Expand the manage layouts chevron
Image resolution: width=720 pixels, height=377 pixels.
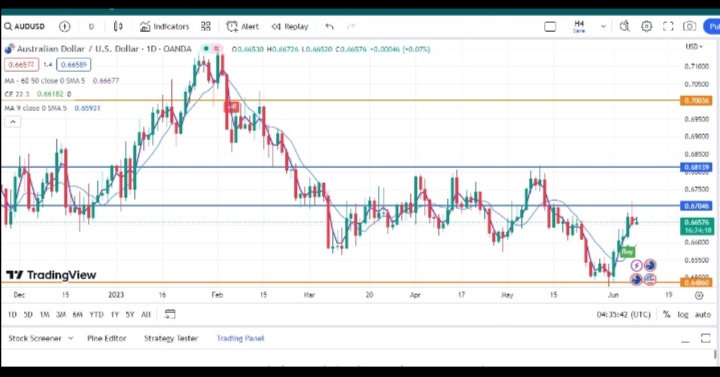[603, 27]
